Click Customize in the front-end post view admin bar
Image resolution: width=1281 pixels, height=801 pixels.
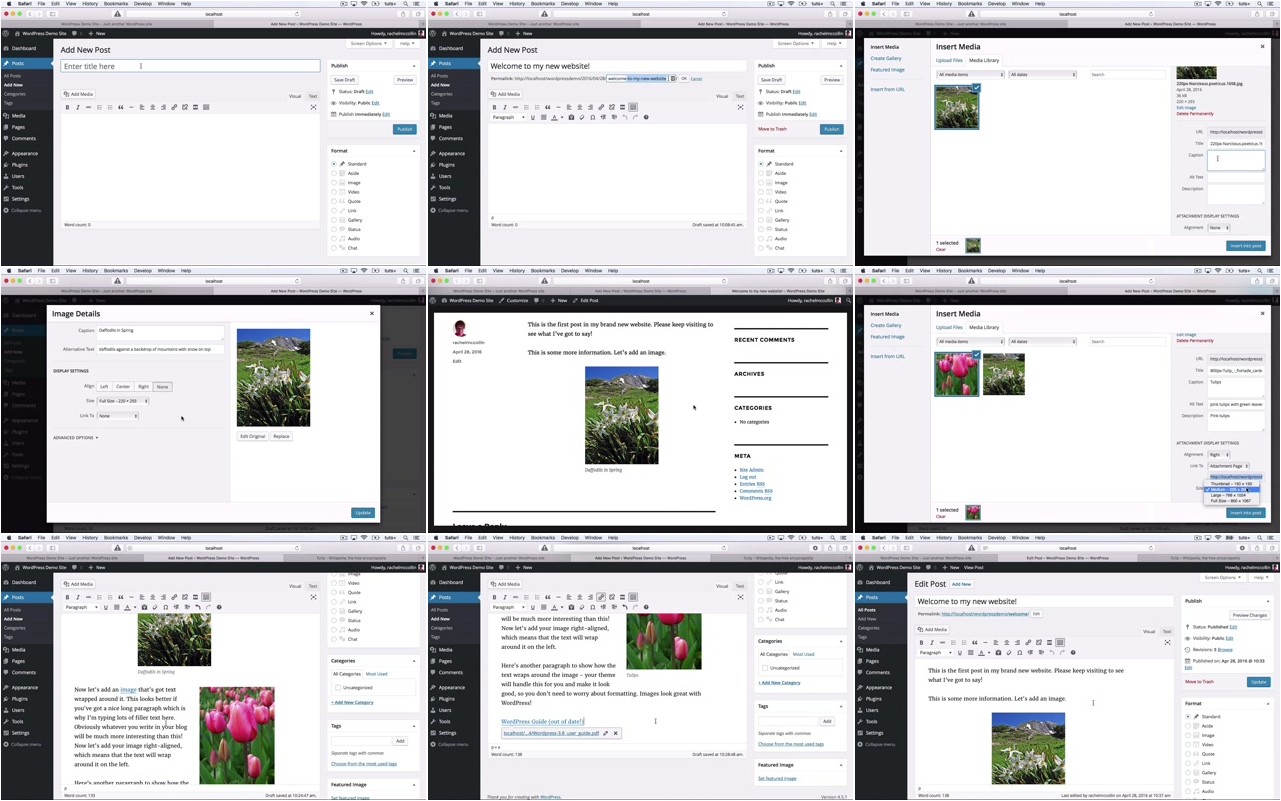click(x=513, y=300)
